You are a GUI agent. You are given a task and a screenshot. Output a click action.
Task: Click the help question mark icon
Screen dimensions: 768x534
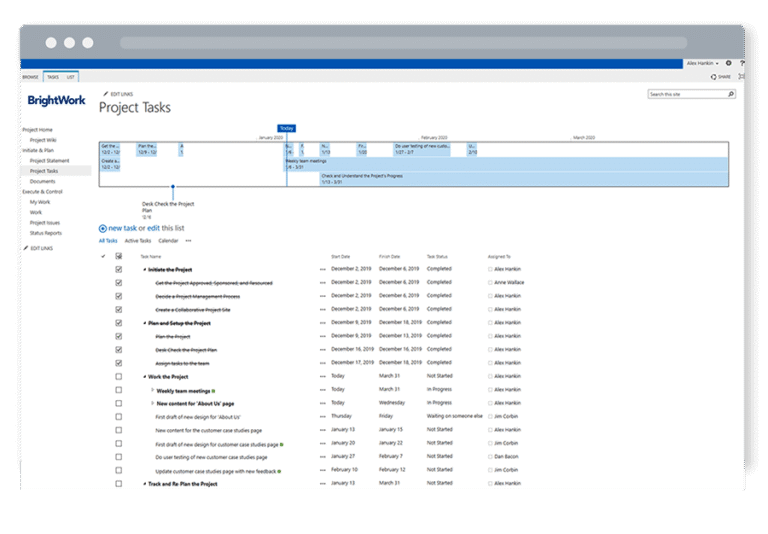[x=742, y=63]
